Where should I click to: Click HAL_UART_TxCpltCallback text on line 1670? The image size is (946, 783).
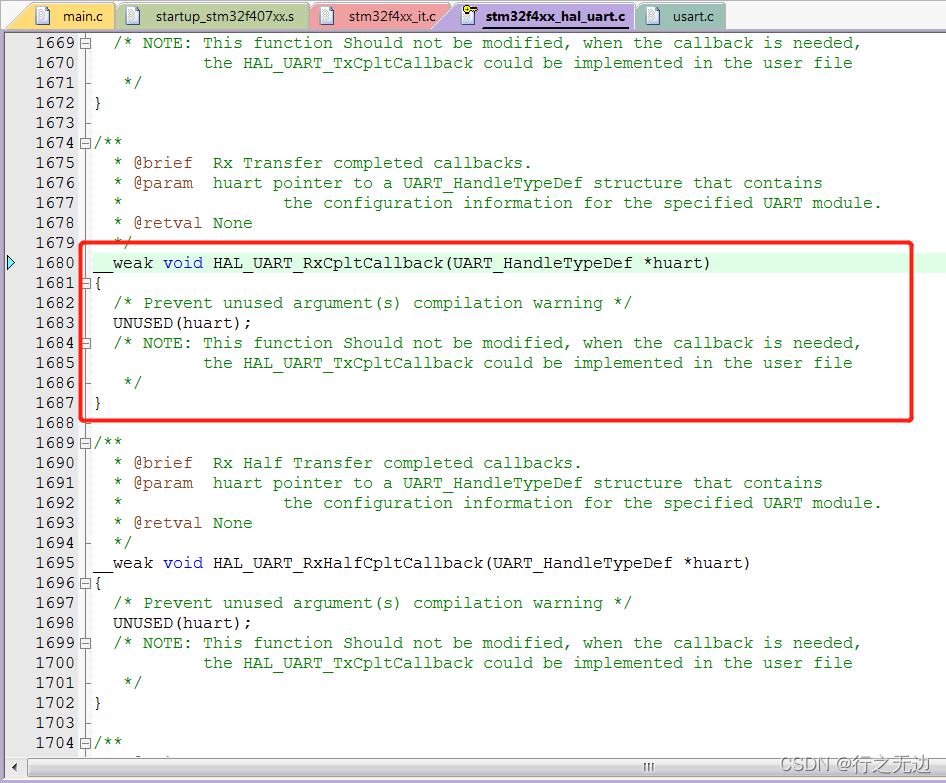358,63
